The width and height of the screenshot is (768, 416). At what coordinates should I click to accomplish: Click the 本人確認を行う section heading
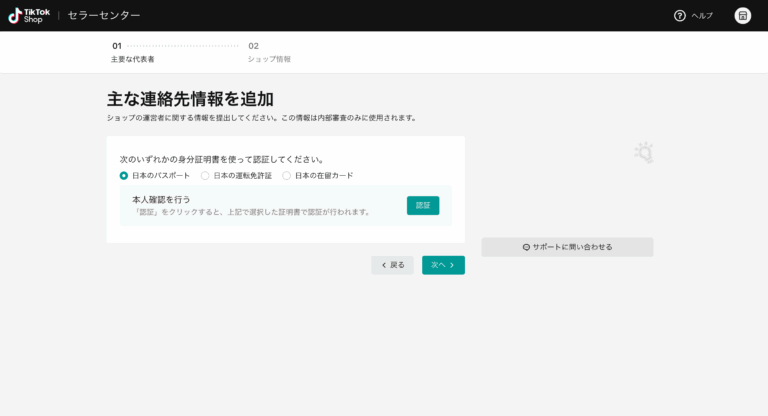[161, 199]
